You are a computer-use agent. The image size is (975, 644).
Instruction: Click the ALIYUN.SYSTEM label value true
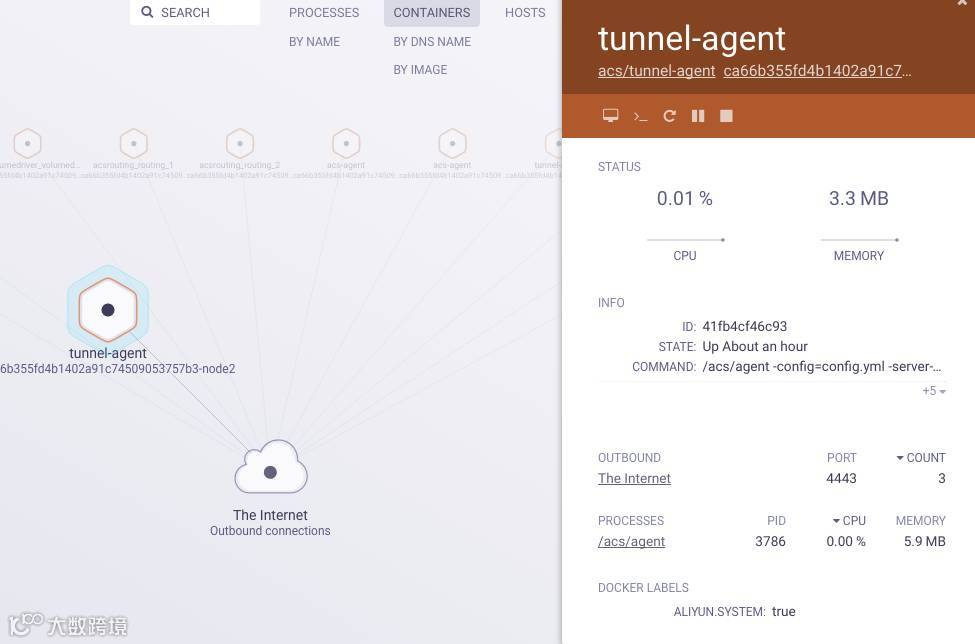coord(783,612)
